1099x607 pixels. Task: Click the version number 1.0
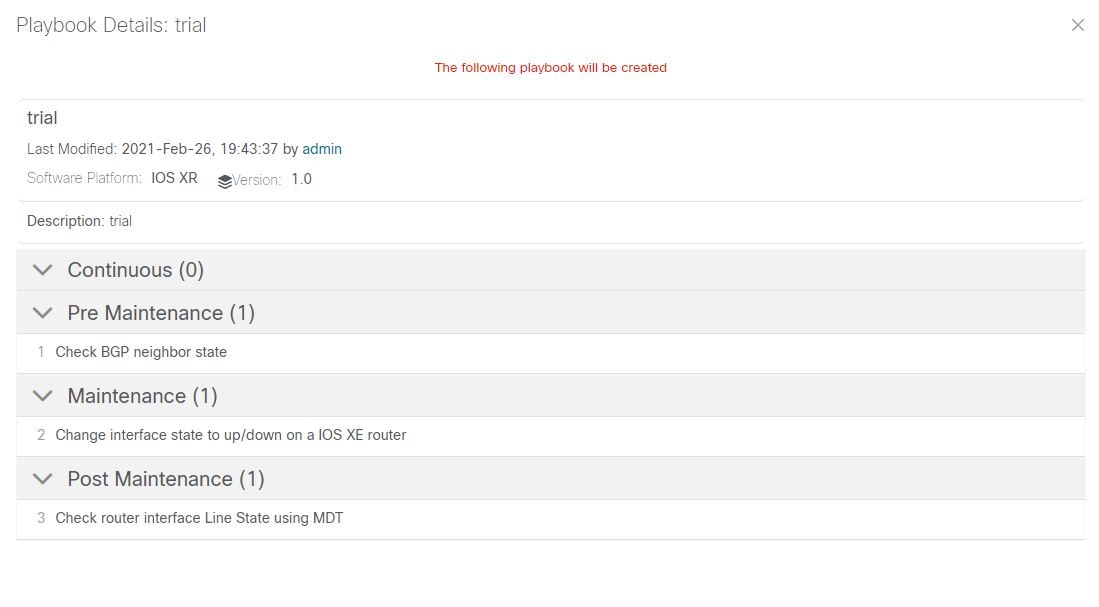click(301, 179)
